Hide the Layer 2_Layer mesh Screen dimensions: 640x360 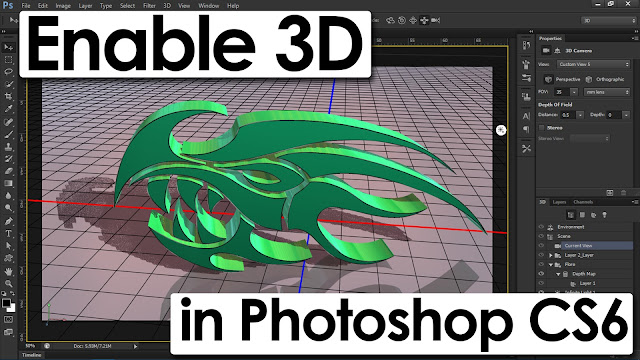coord(542,255)
